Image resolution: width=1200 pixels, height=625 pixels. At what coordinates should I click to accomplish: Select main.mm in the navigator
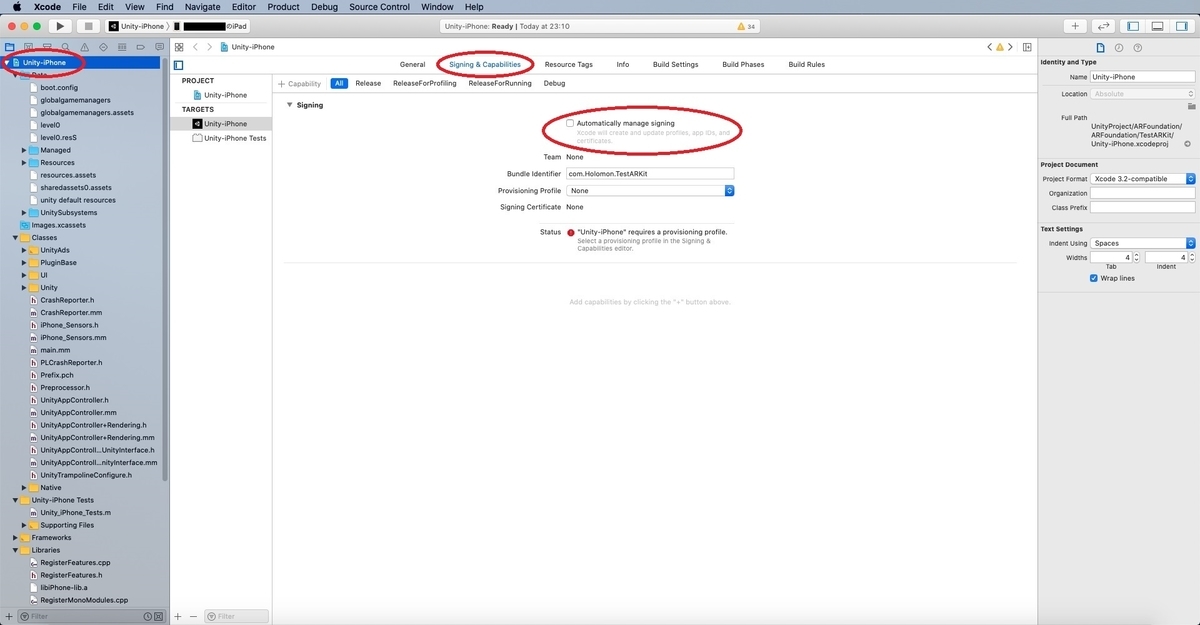[55, 351]
